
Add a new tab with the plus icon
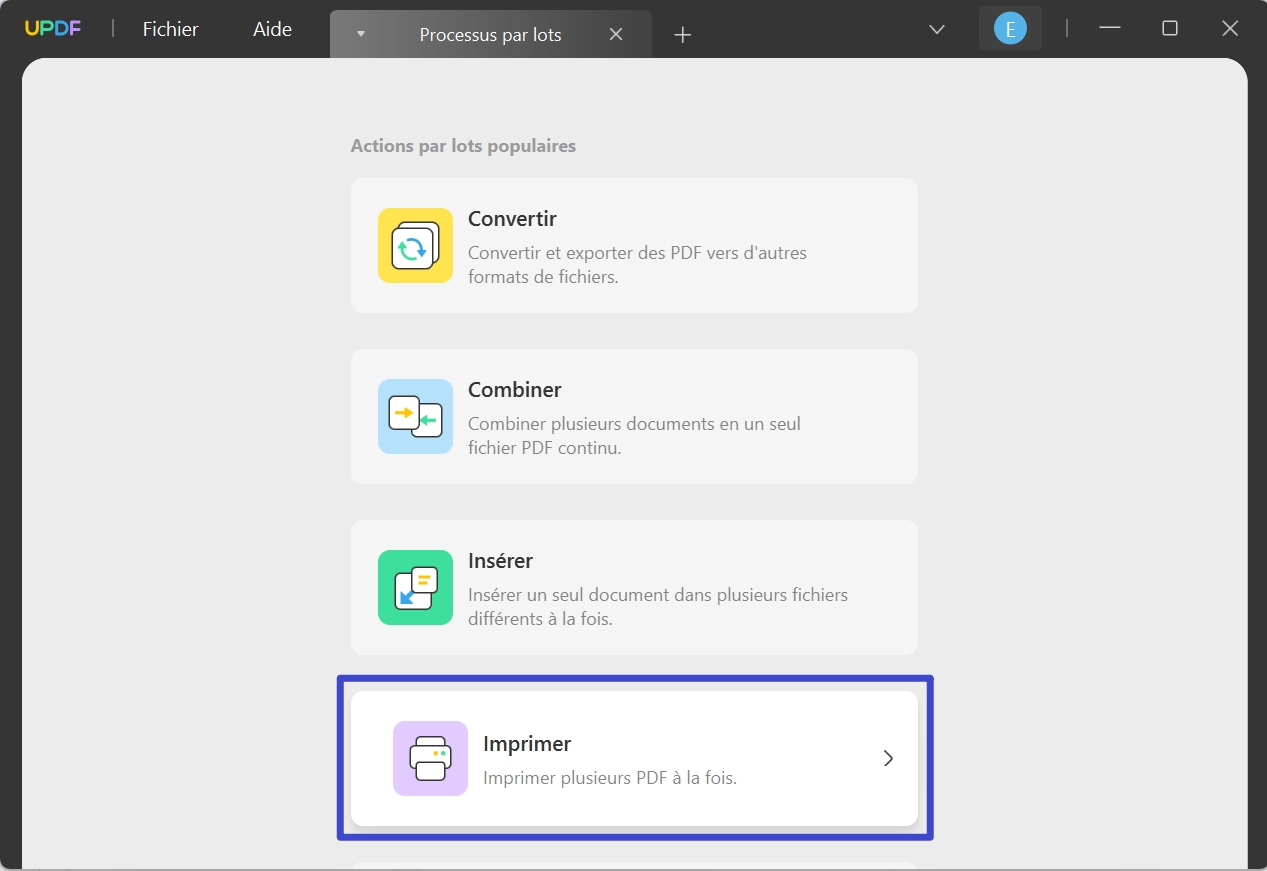tap(683, 35)
